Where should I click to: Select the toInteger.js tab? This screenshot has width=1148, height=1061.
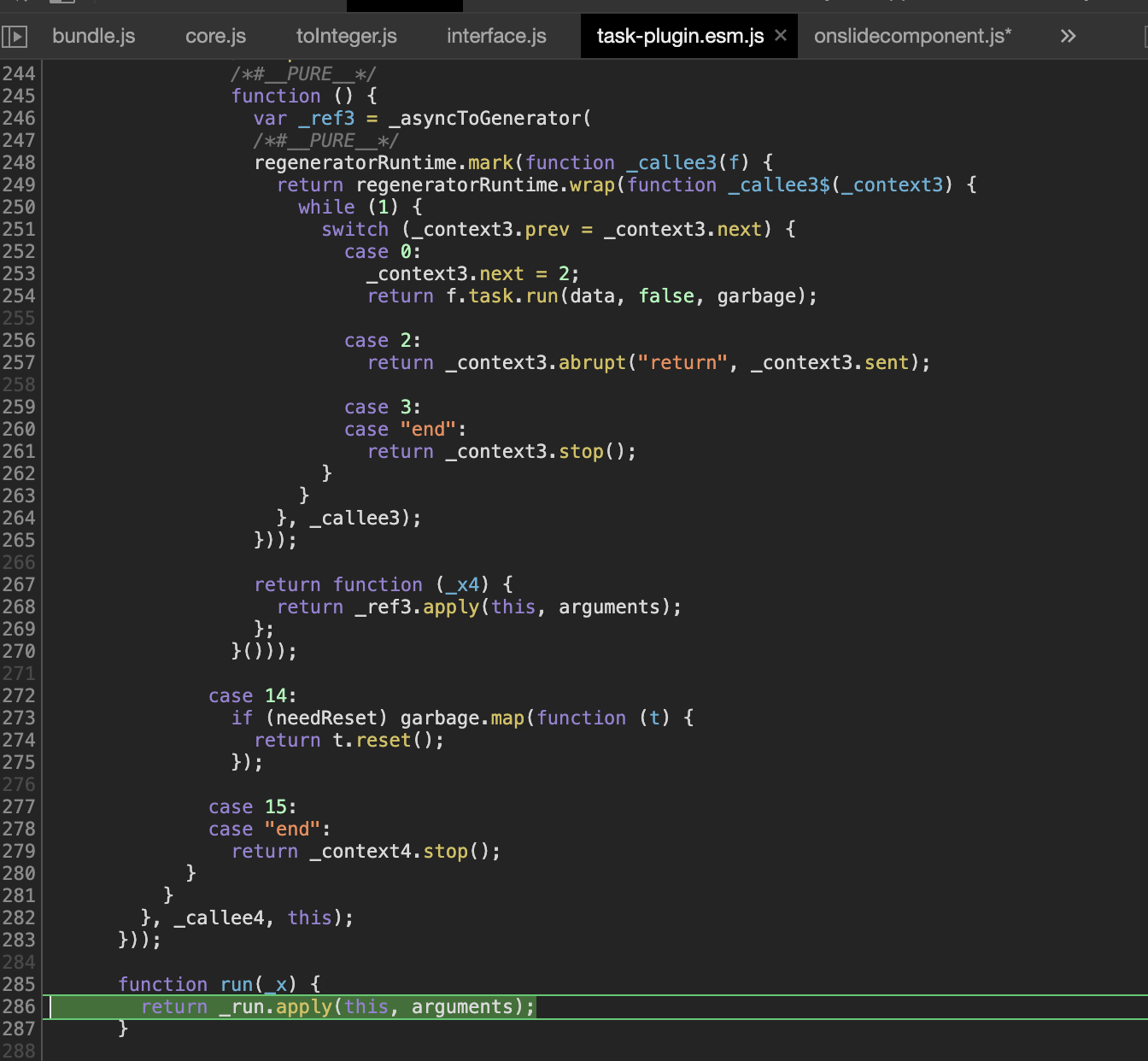[x=346, y=36]
